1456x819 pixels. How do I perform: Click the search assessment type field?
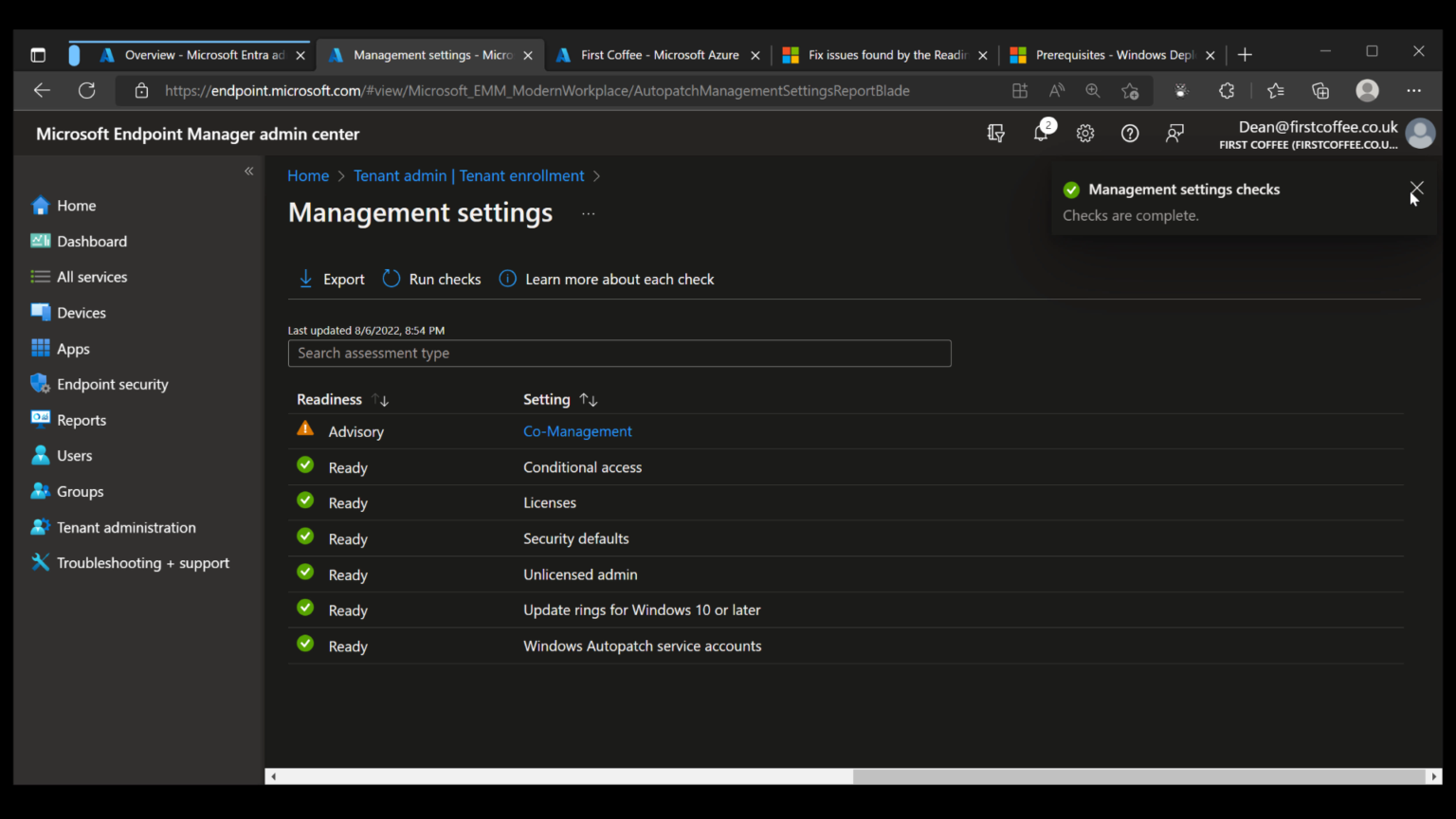(x=619, y=353)
